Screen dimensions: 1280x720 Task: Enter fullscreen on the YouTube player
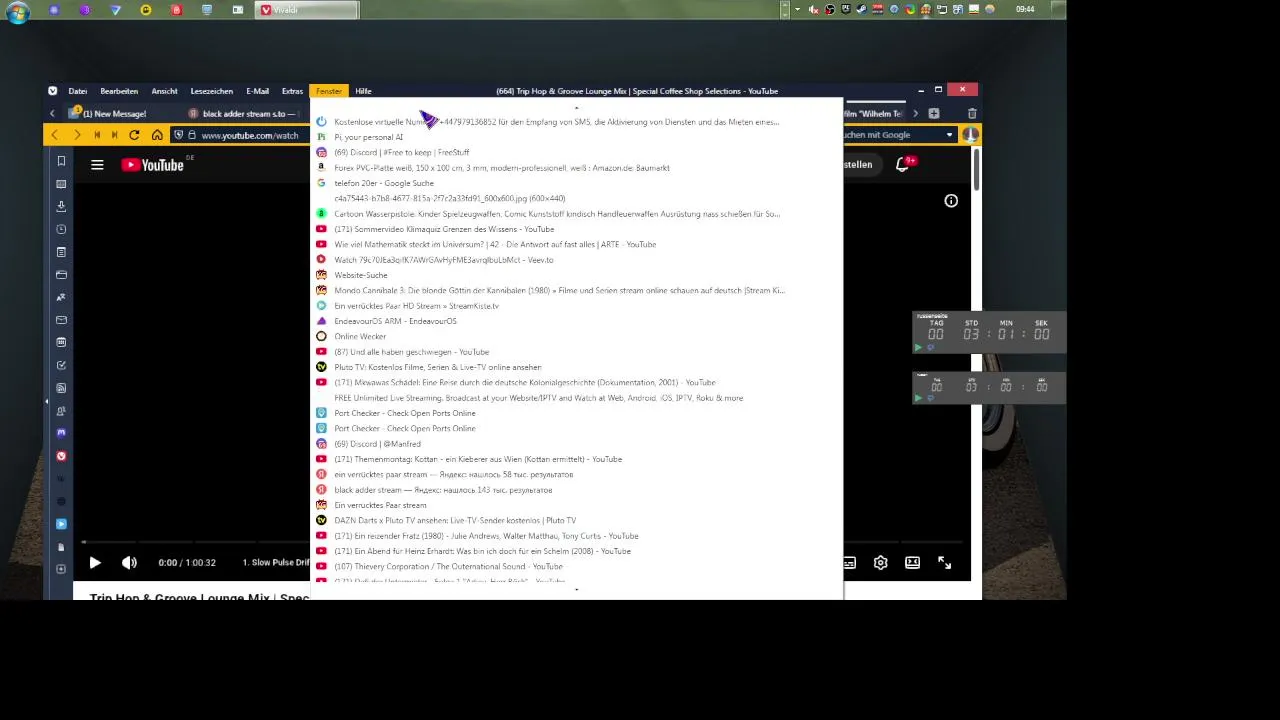[x=944, y=563]
